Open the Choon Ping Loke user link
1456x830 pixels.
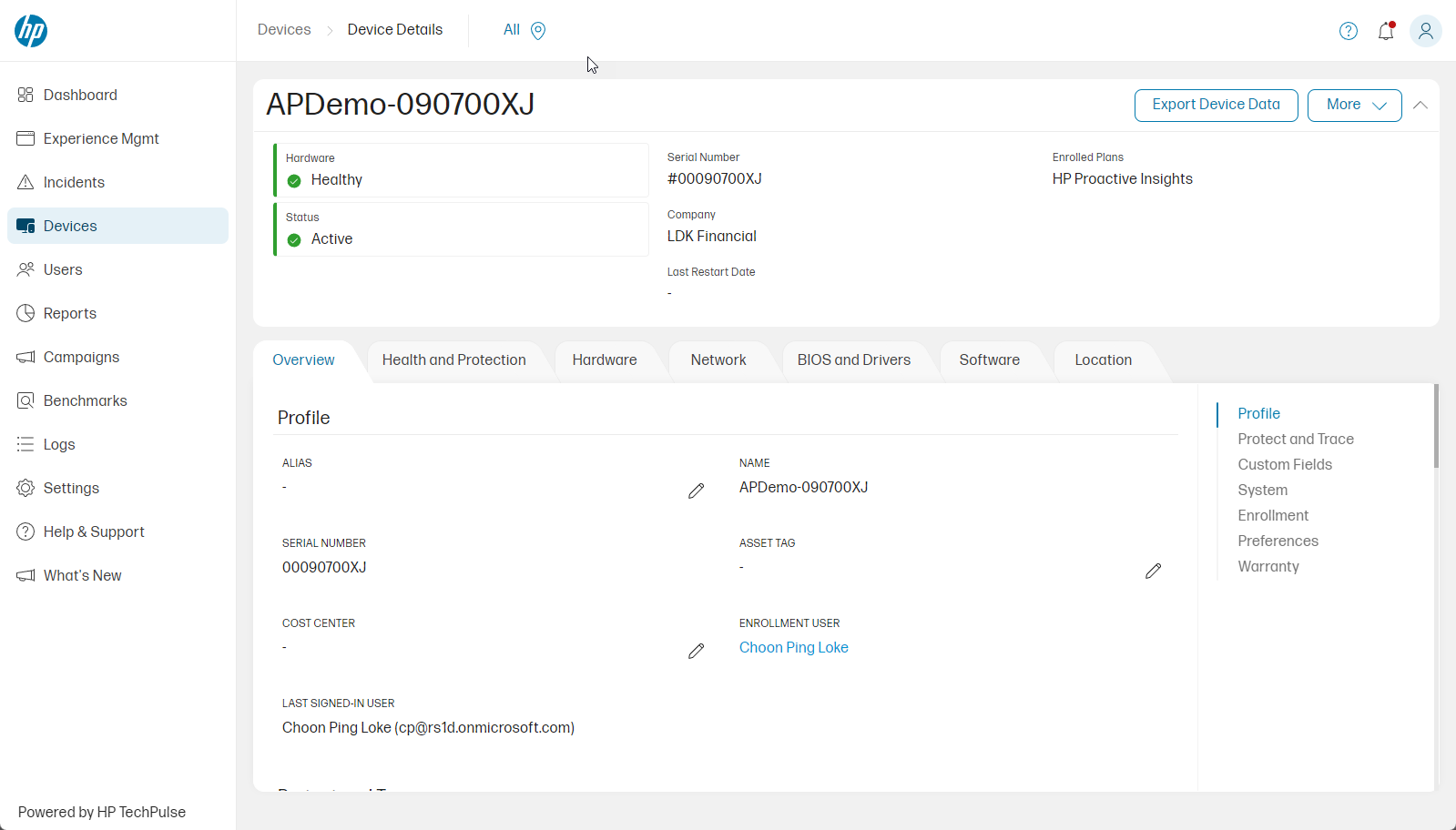[x=793, y=648]
